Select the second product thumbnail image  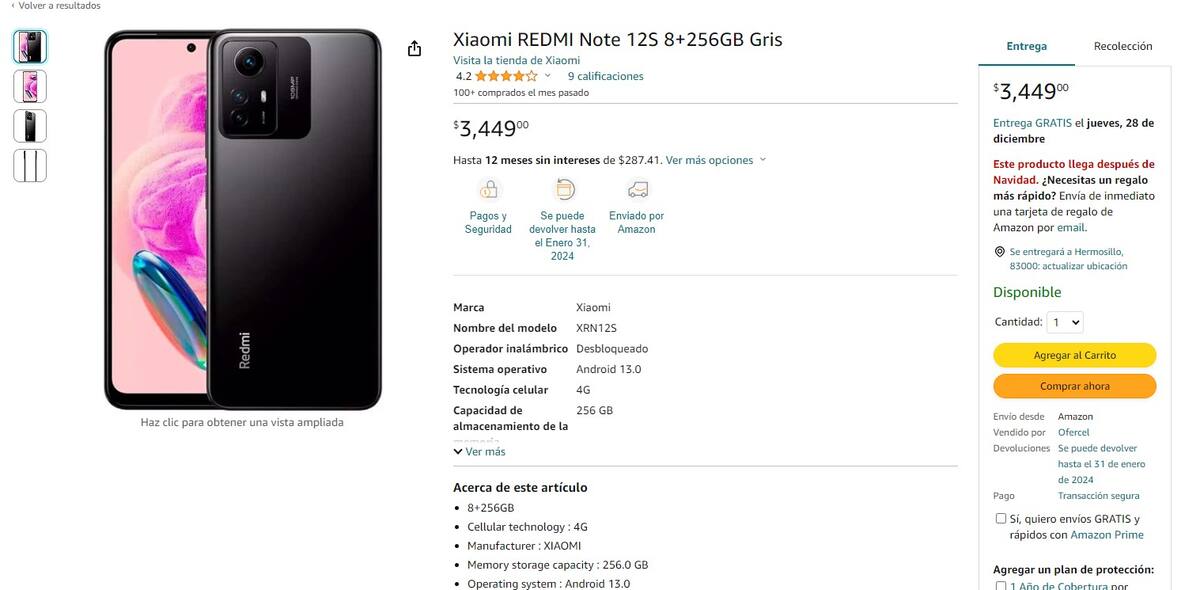click(30, 86)
